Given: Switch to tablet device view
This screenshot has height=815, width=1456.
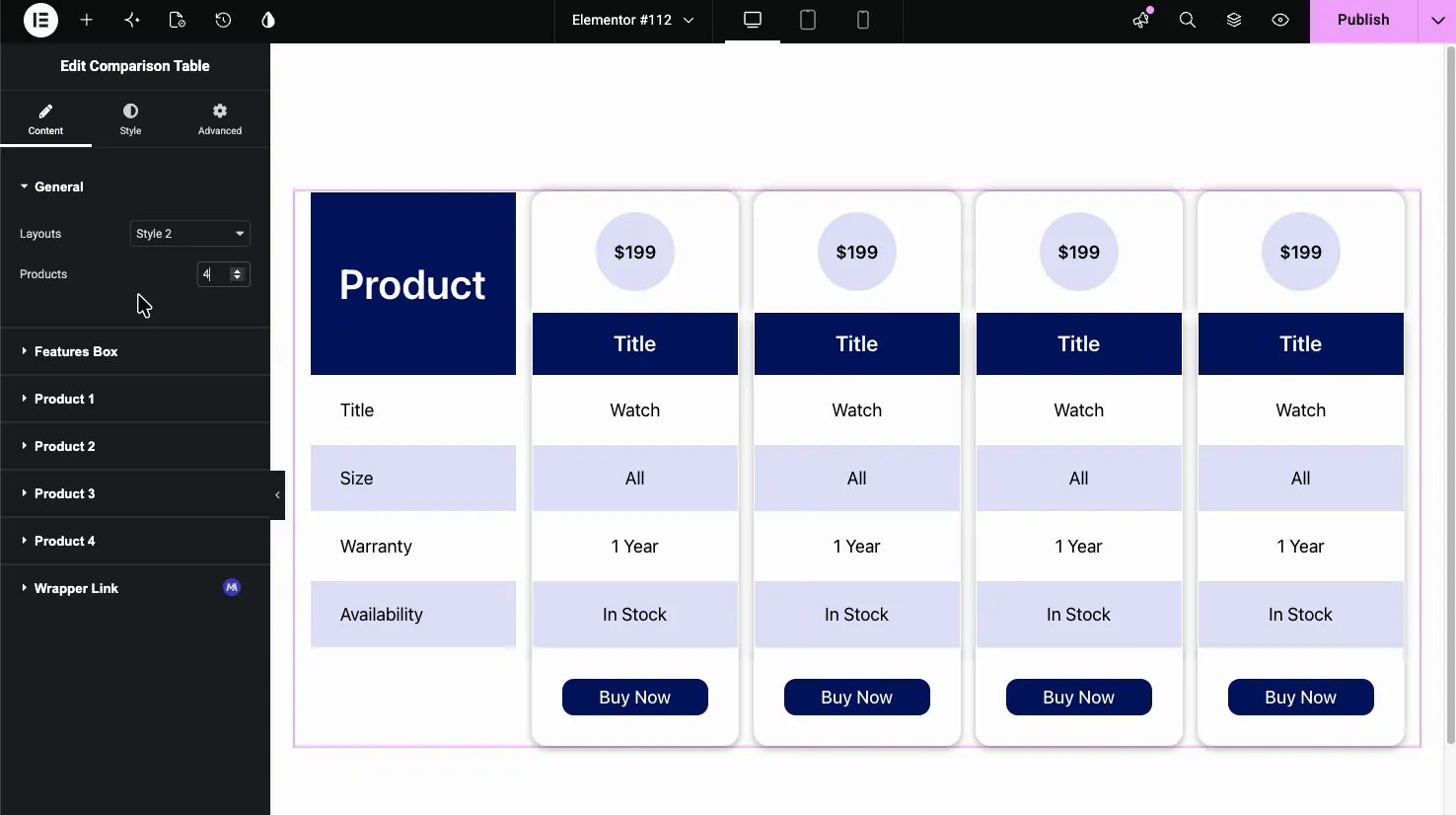Looking at the screenshot, I should tap(808, 20).
